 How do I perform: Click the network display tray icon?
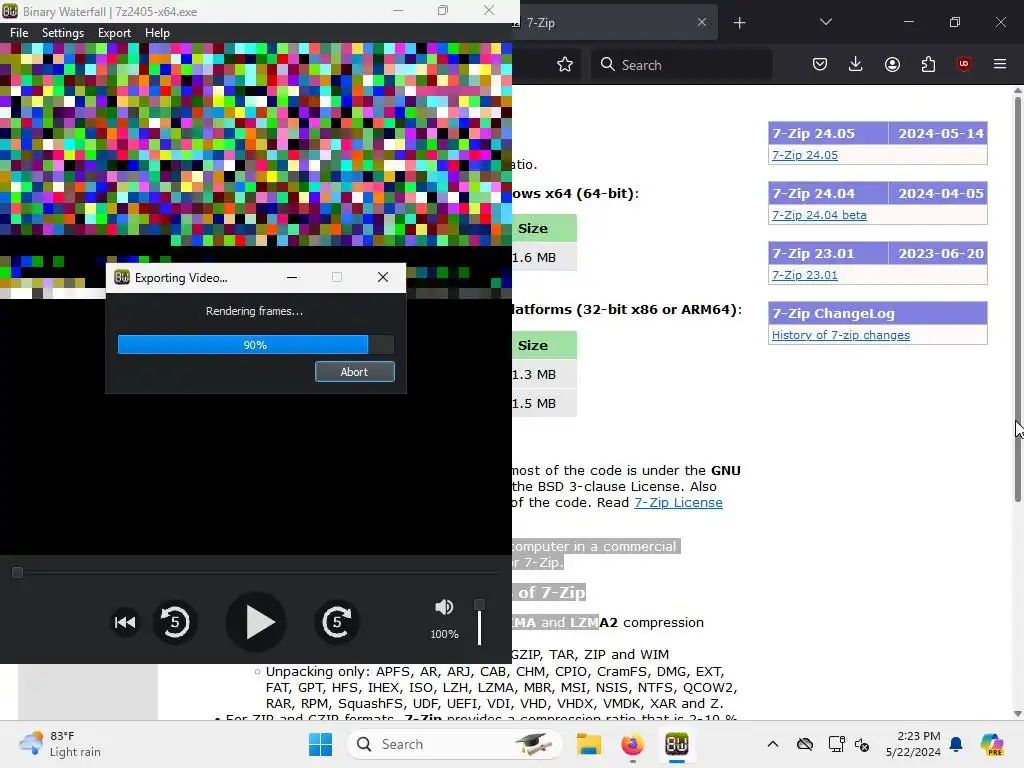pos(836,744)
